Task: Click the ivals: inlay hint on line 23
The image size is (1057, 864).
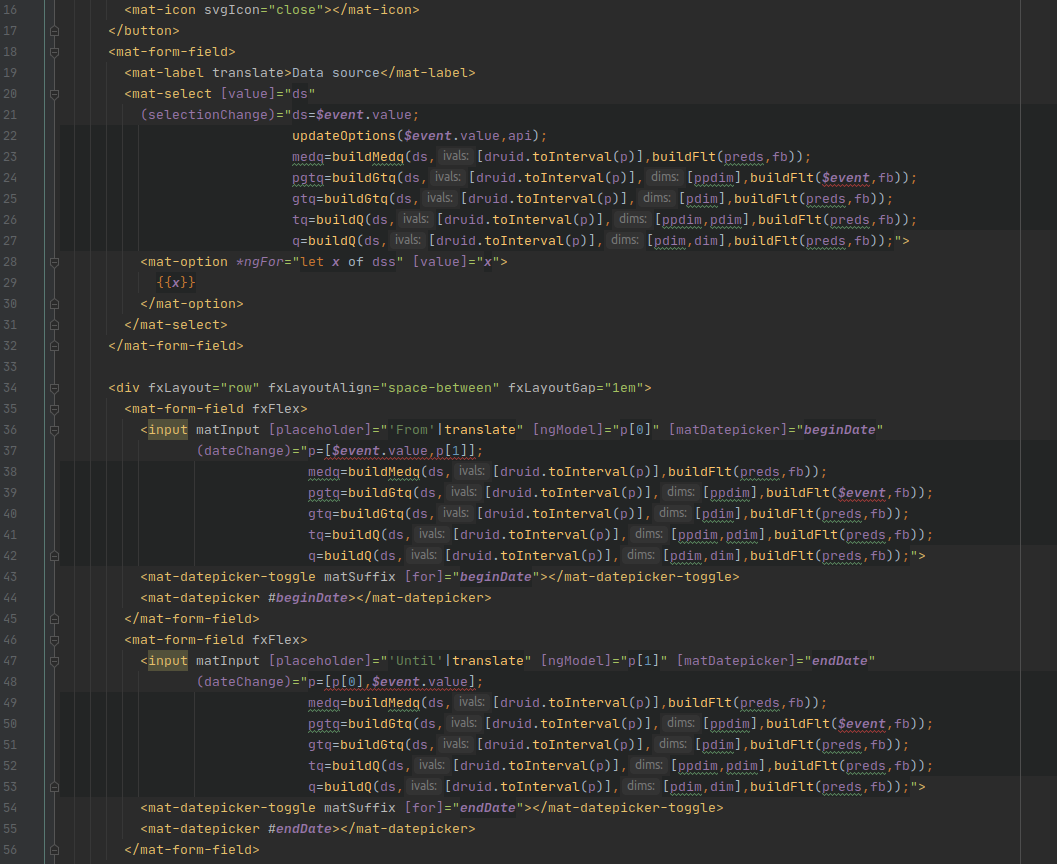Action: 456,156
